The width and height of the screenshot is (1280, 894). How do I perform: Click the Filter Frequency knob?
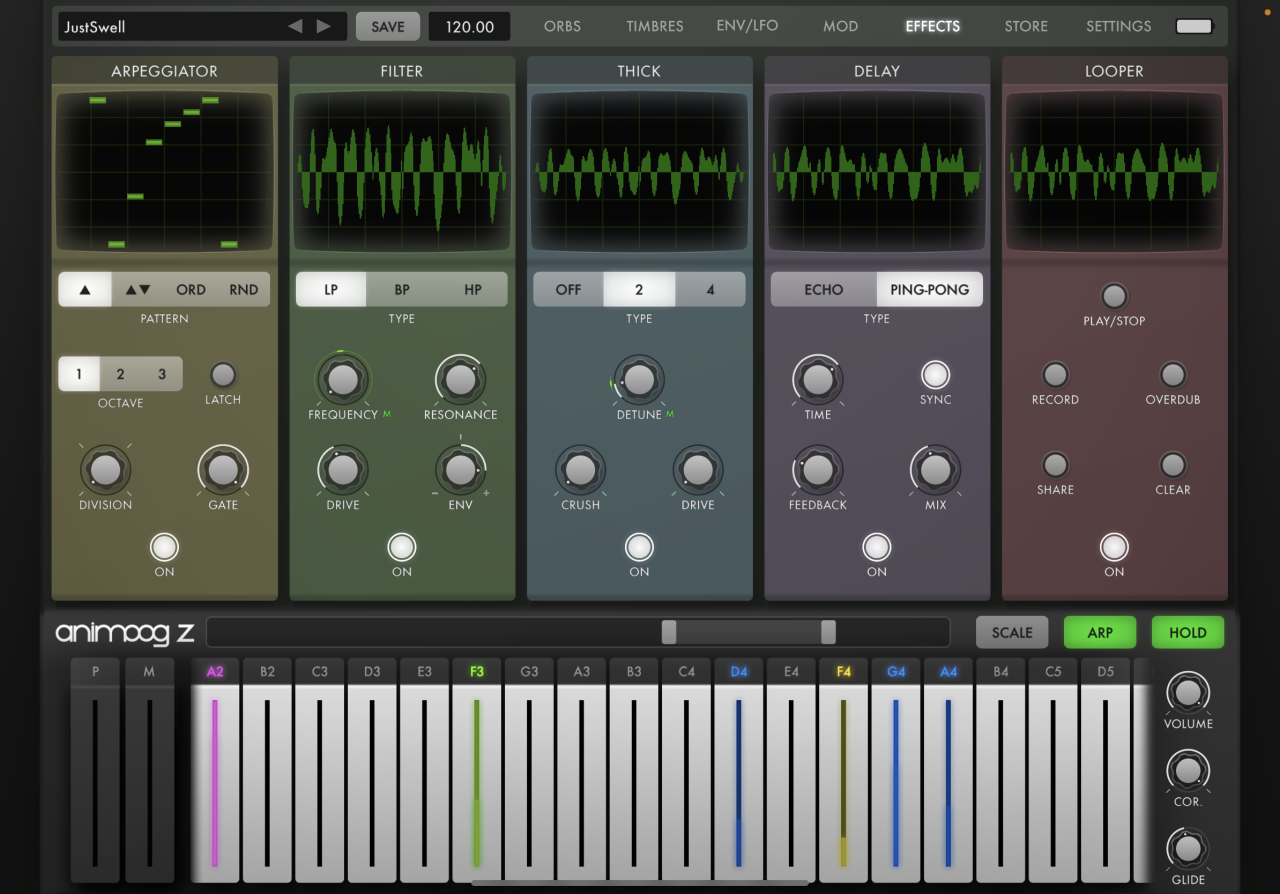[343, 379]
